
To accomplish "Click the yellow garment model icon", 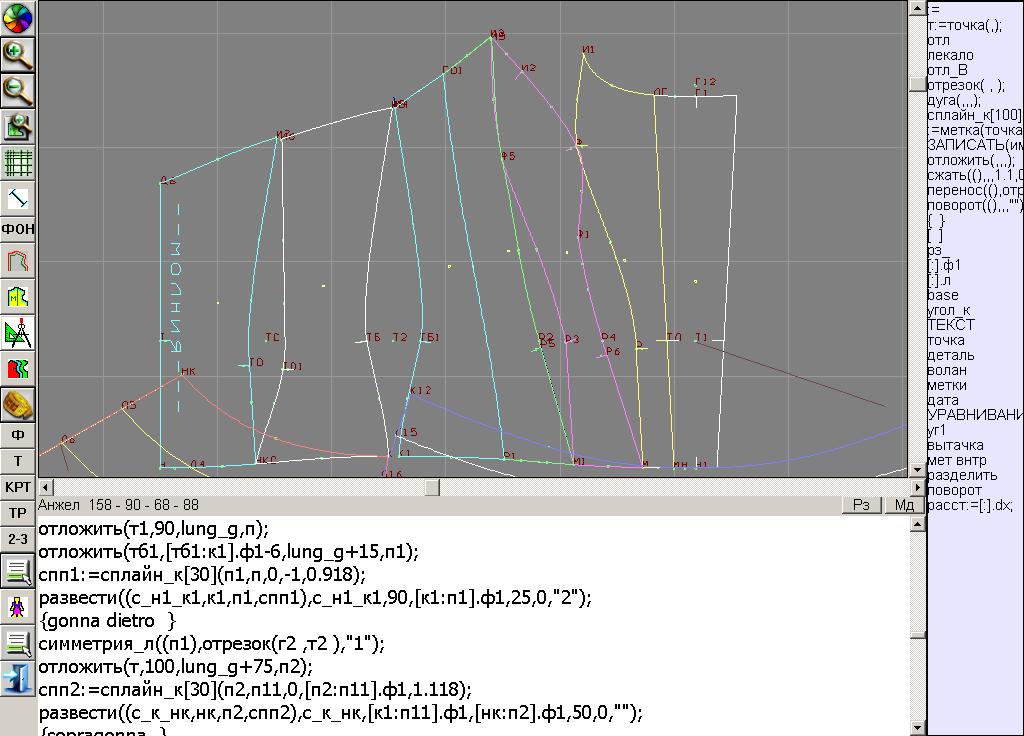I will (18, 297).
